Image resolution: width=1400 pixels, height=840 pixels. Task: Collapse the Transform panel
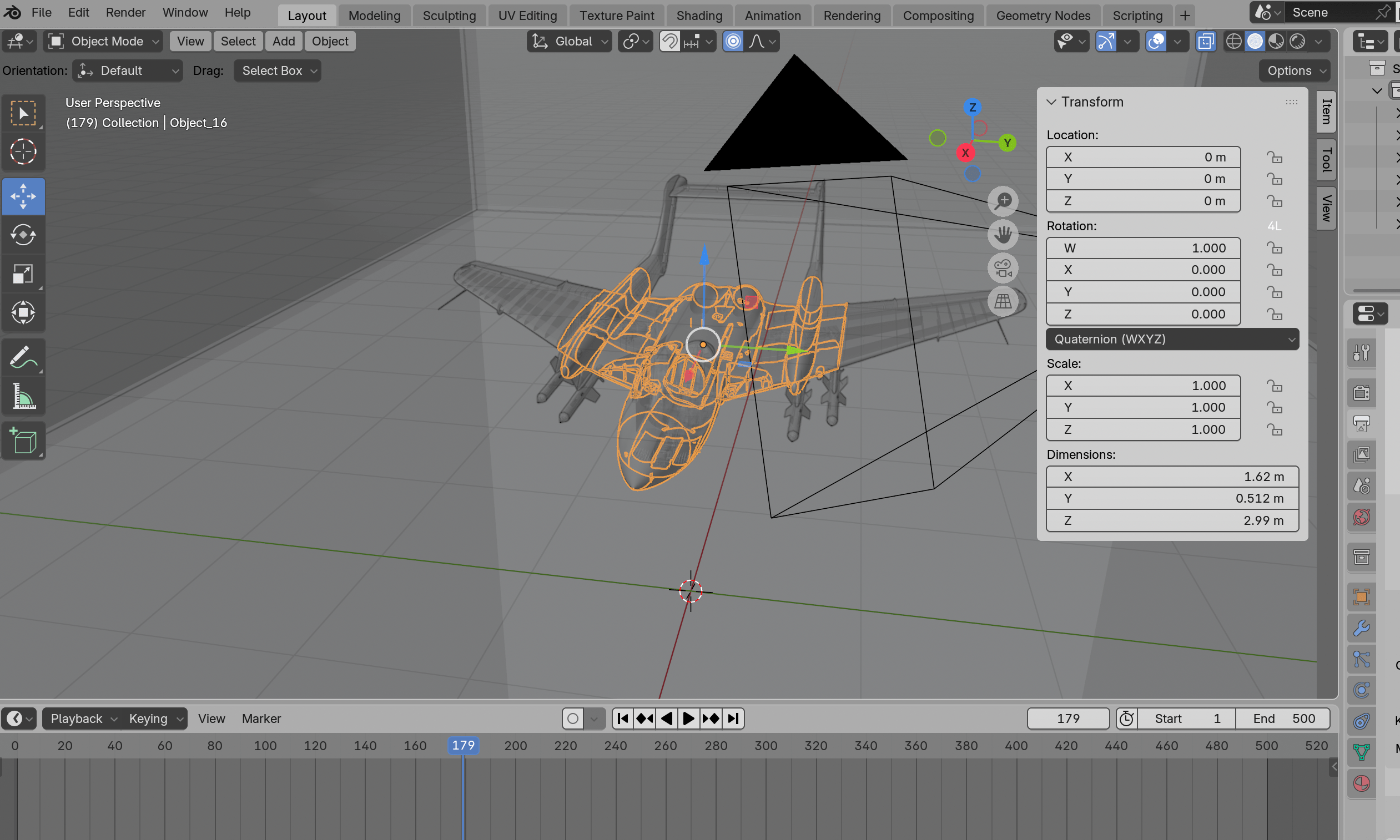point(1051,102)
